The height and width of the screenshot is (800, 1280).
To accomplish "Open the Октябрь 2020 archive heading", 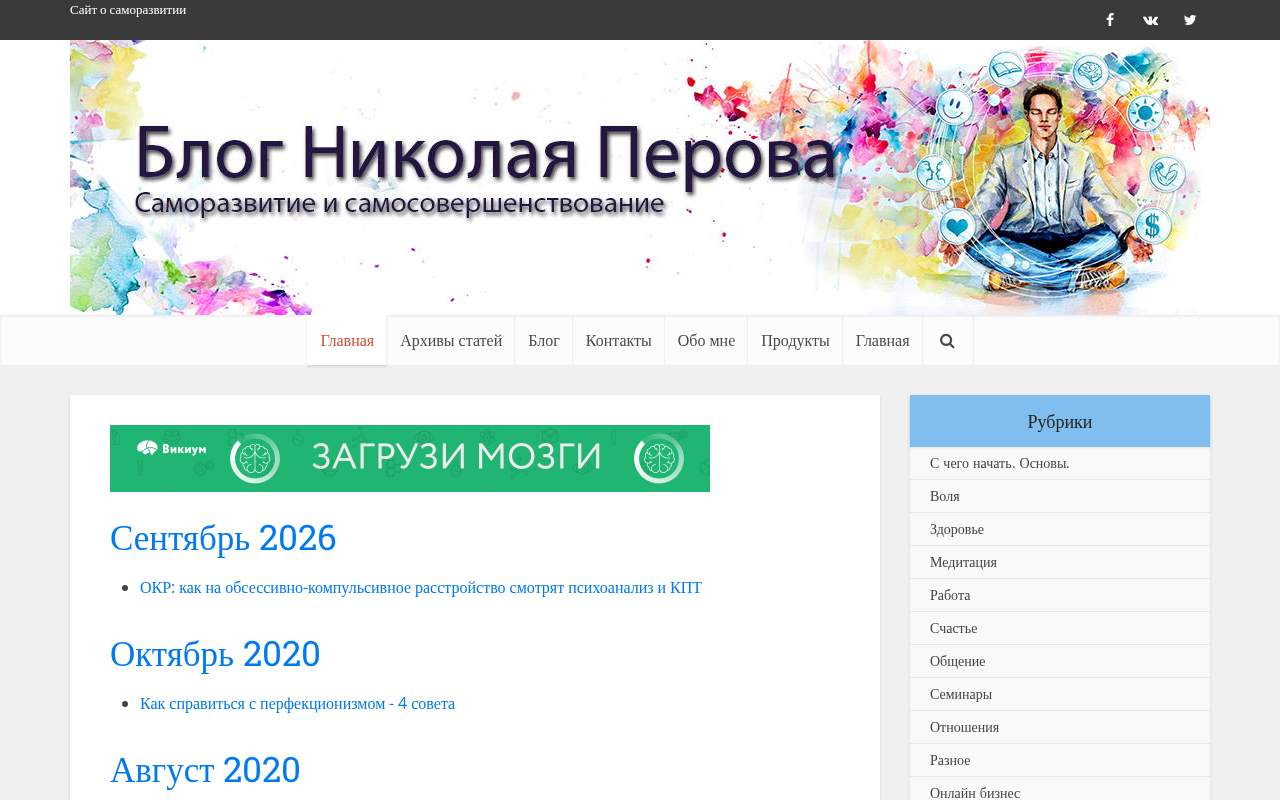I will coord(215,654).
